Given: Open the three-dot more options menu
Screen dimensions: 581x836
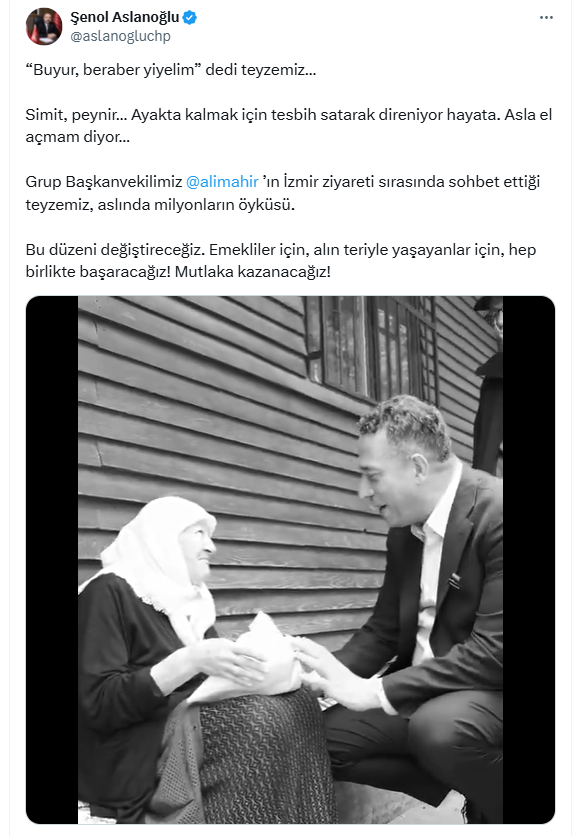Looking at the screenshot, I should pos(546,18).
